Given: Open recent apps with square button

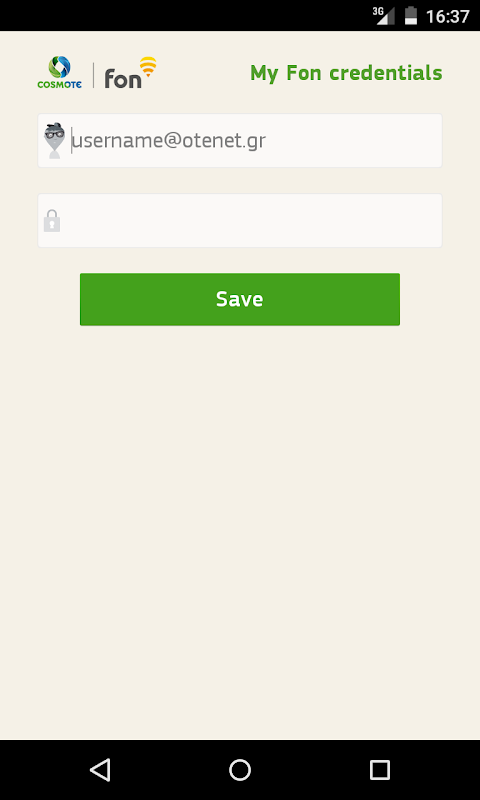Looking at the screenshot, I should tap(380, 769).
